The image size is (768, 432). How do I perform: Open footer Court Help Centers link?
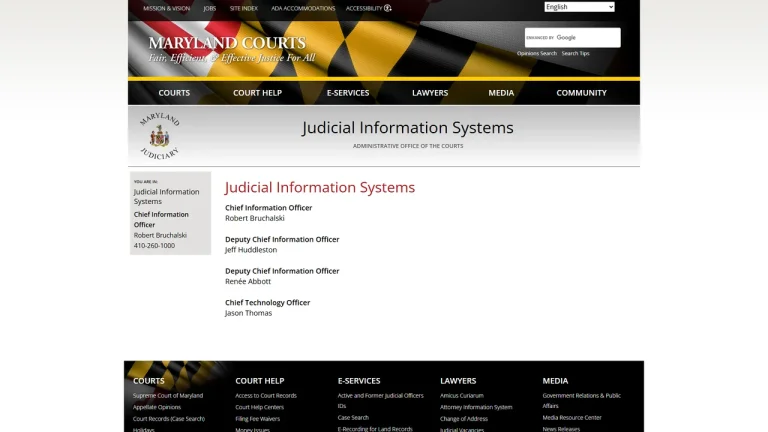[259, 407]
